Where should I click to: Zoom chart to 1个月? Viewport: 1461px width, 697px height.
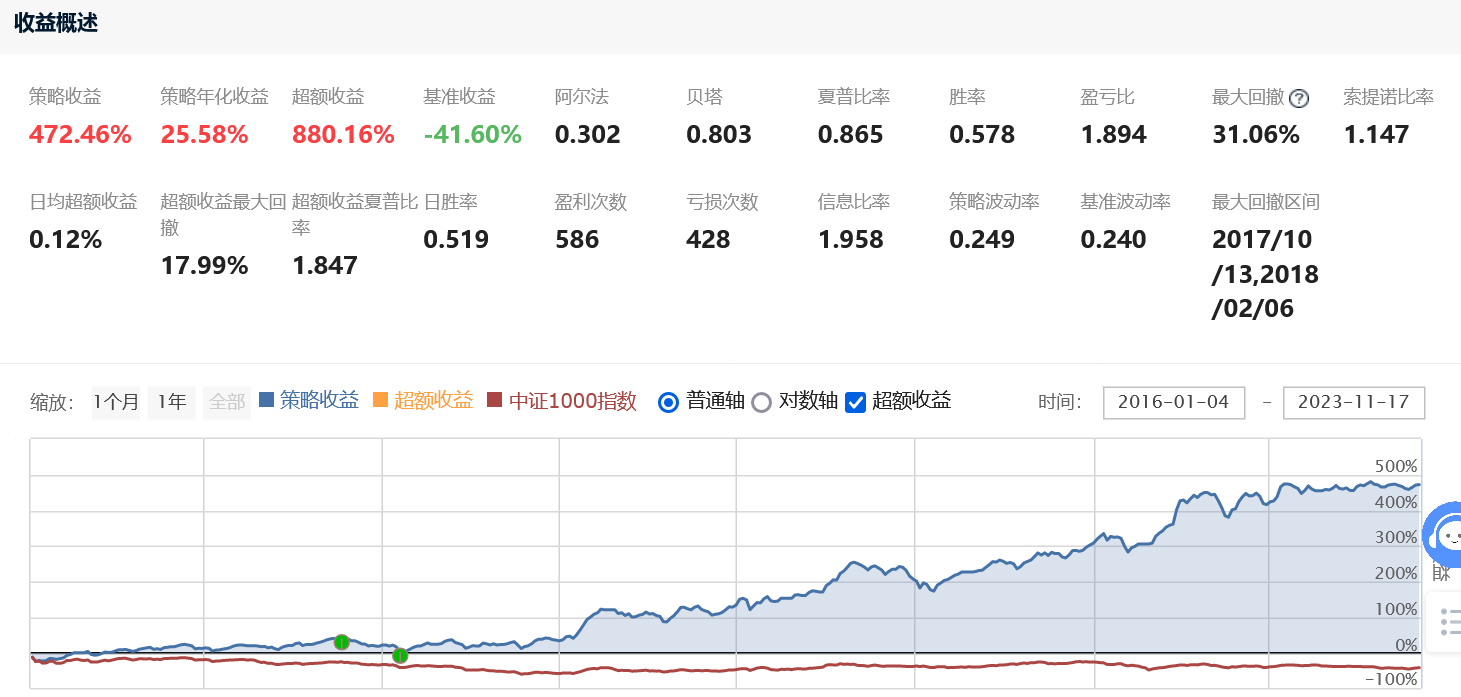coord(116,402)
